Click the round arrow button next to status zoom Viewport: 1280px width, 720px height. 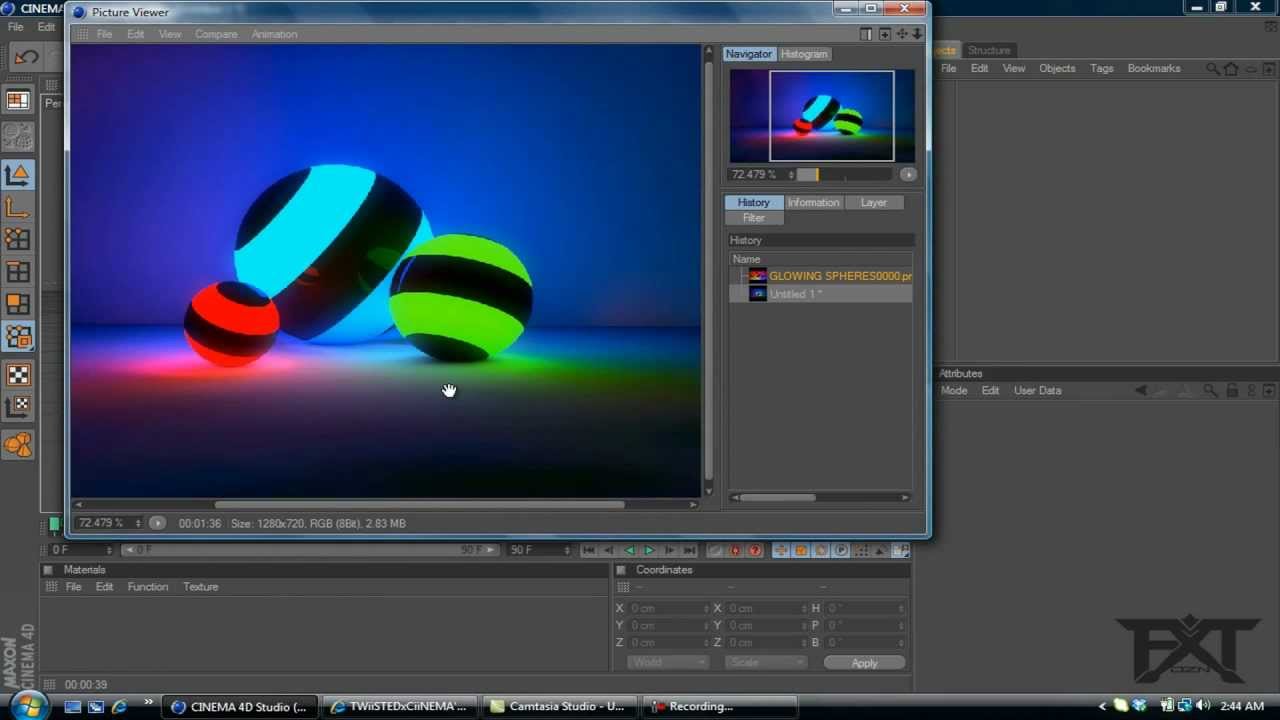pos(157,523)
